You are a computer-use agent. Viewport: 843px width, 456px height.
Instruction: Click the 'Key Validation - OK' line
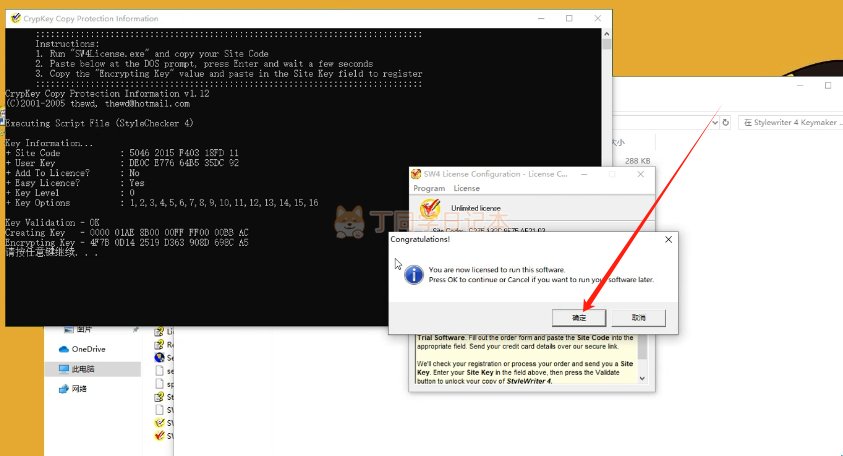click(x=52, y=222)
